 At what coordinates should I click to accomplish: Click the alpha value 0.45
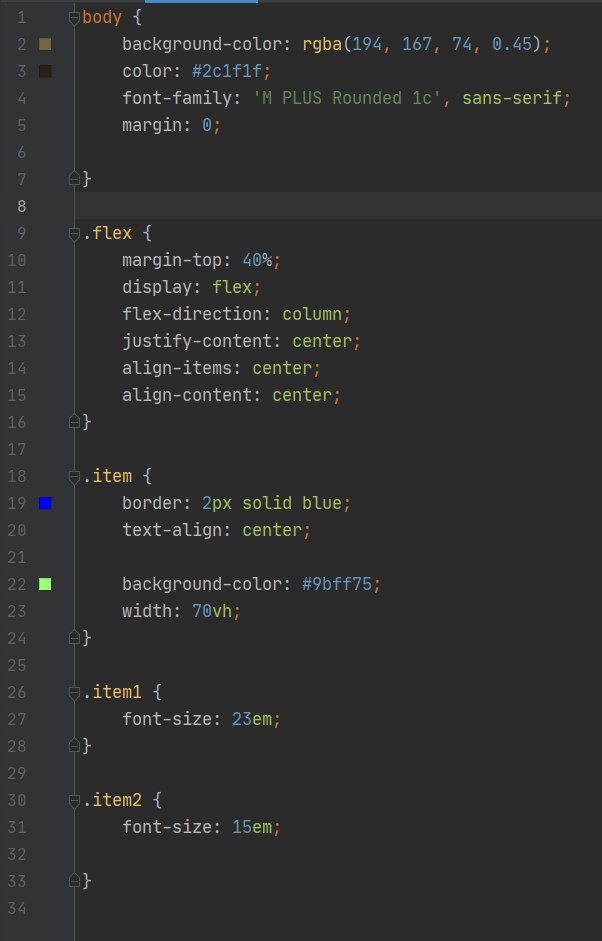pyautogui.click(x=512, y=44)
